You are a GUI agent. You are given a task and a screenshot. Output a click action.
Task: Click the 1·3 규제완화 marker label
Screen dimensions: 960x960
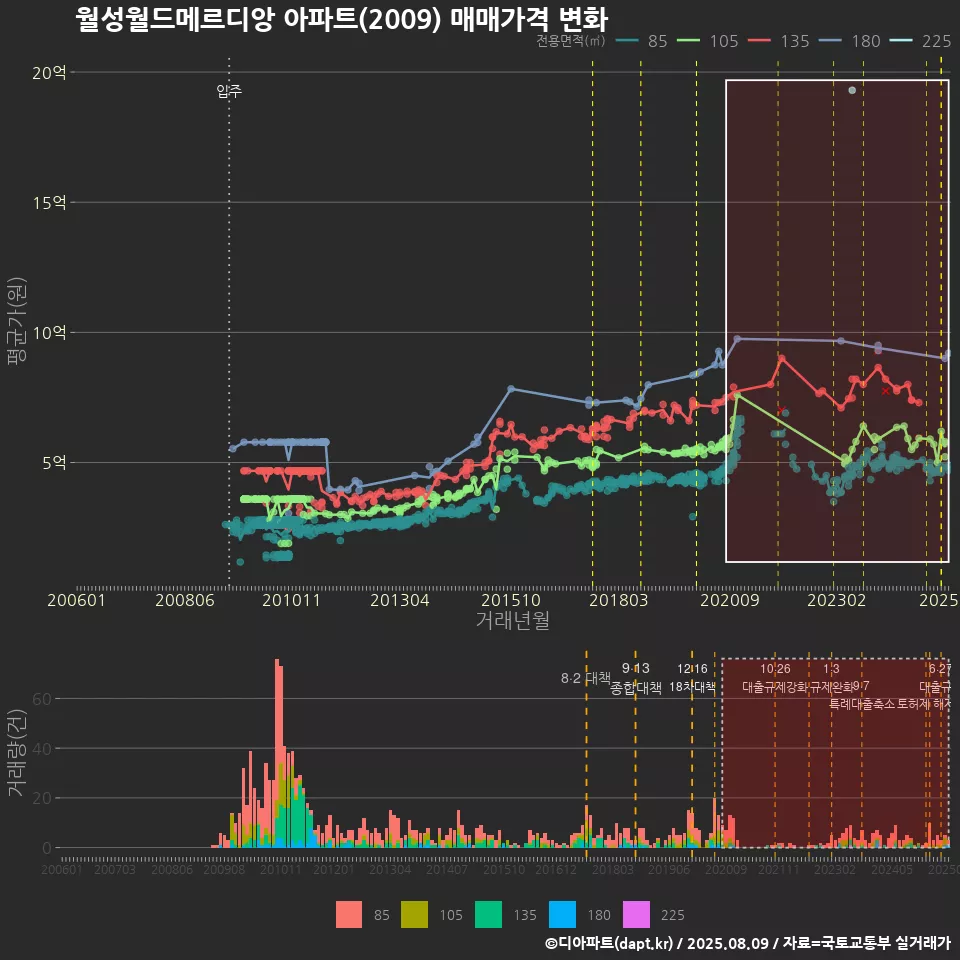pyautogui.click(x=831, y=678)
